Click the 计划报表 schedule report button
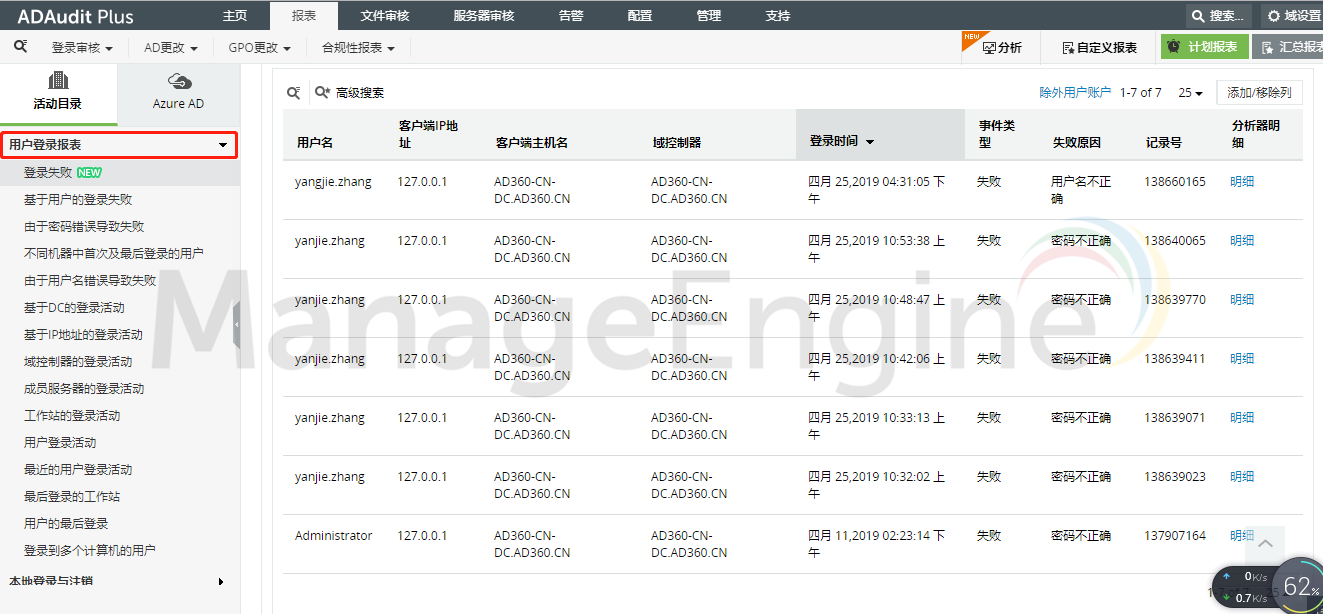The image size is (1323, 614). 1204,47
